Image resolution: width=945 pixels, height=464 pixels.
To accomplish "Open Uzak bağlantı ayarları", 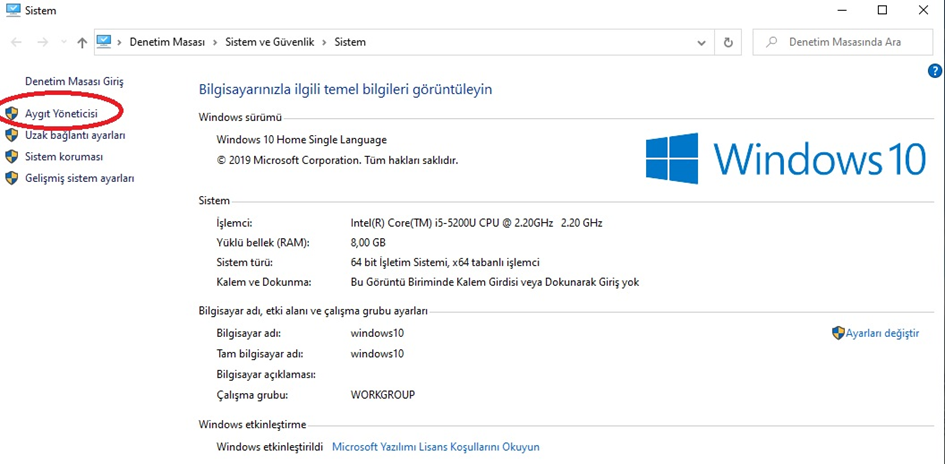I will tap(75, 136).
